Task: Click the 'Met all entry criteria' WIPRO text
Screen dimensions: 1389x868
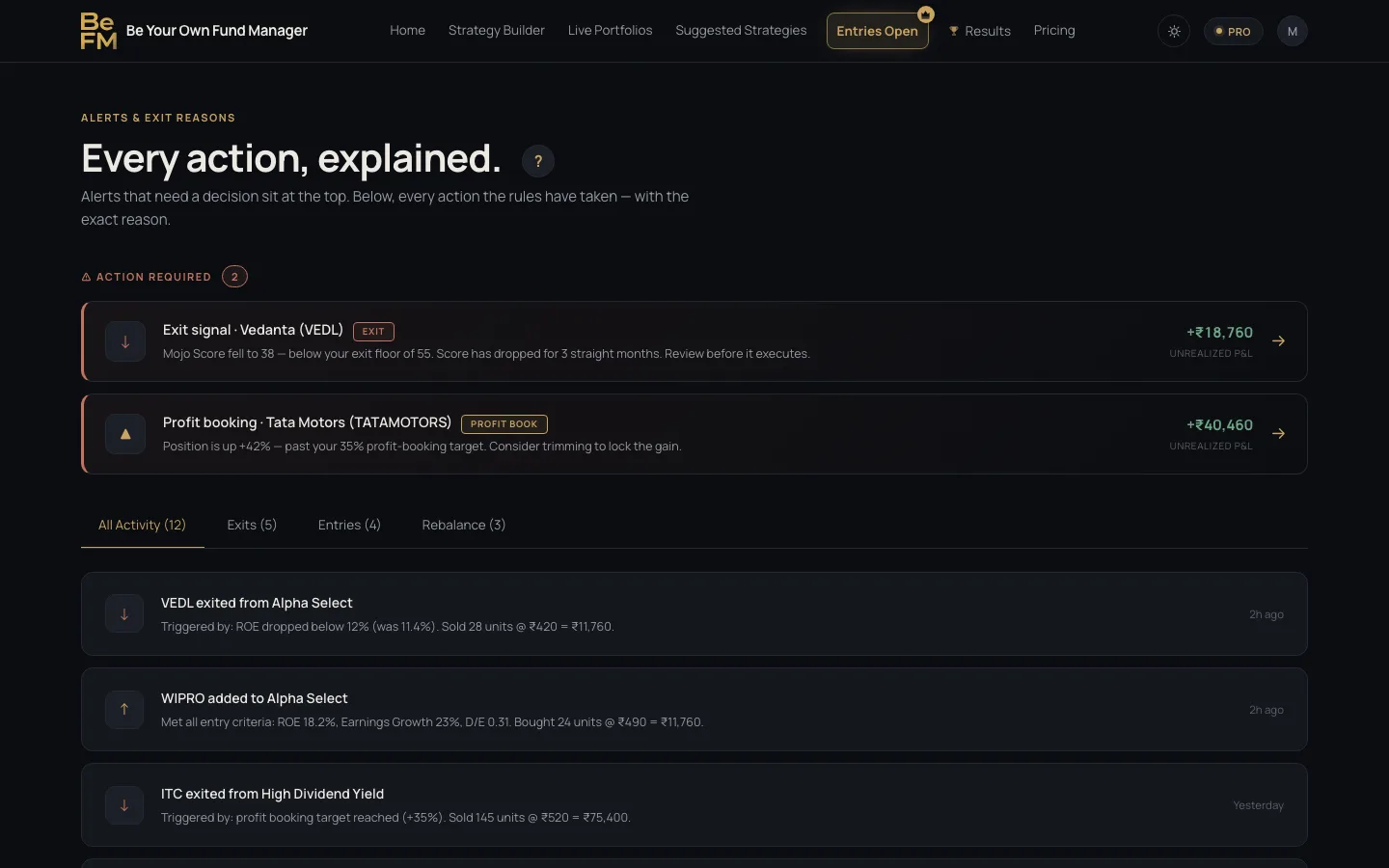Action: pos(432,722)
